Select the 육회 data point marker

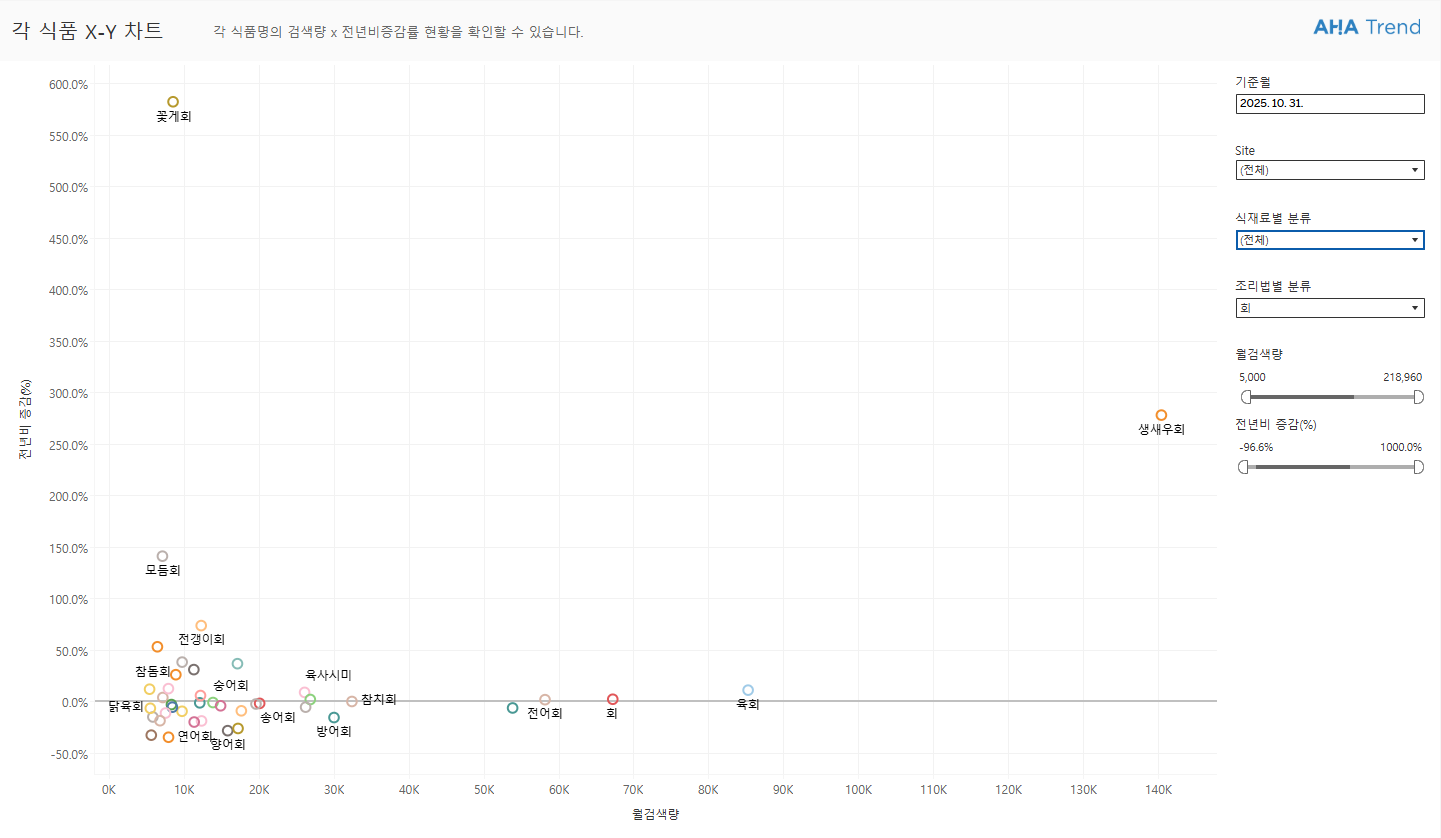click(748, 690)
